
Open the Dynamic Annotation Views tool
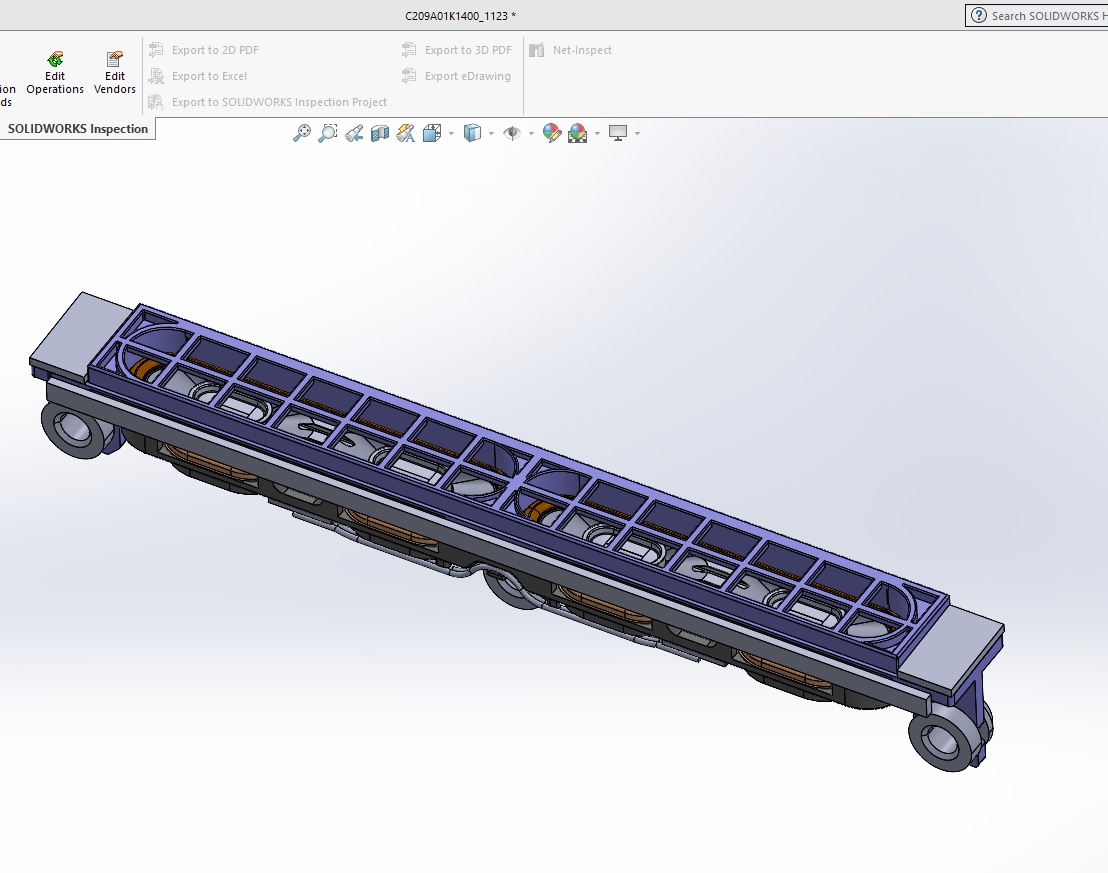tap(406, 133)
